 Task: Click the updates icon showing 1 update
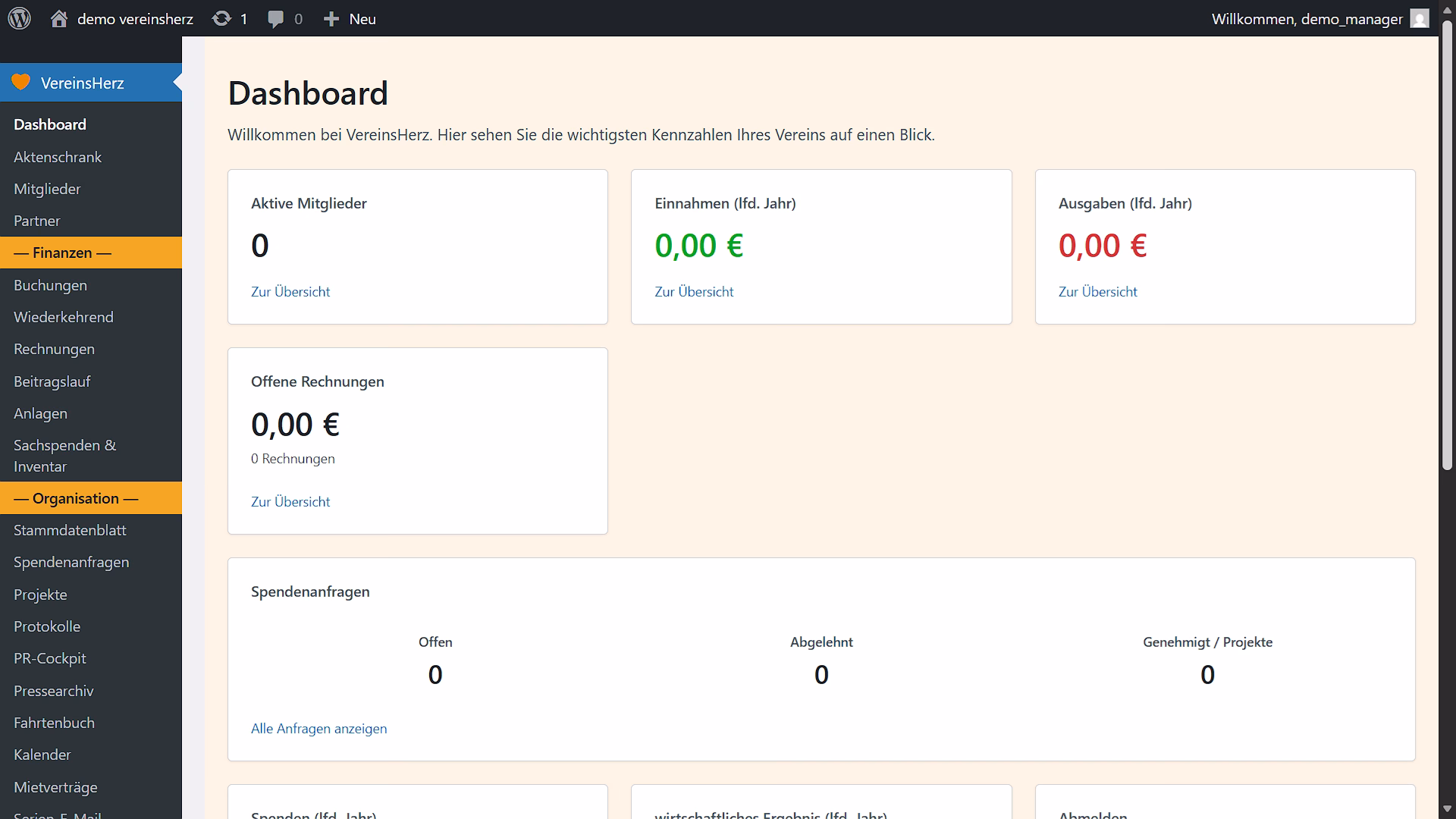230,18
